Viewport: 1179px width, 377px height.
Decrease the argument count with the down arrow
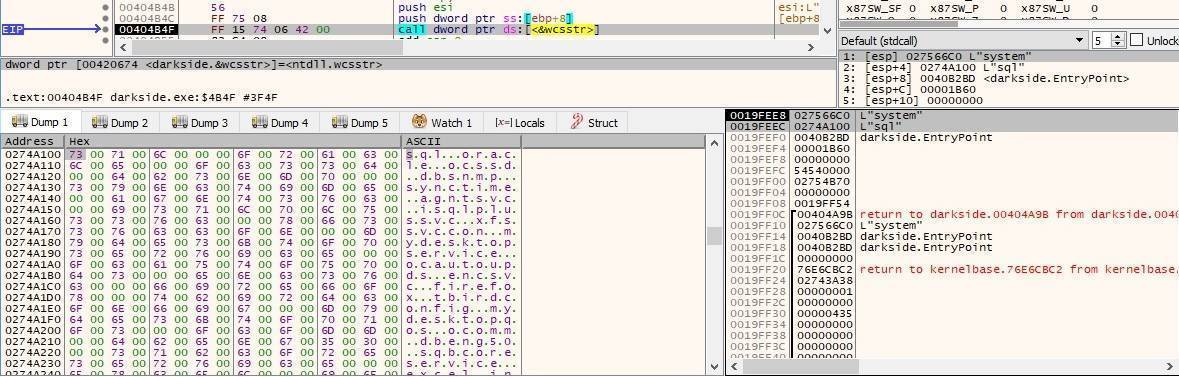1118,44
